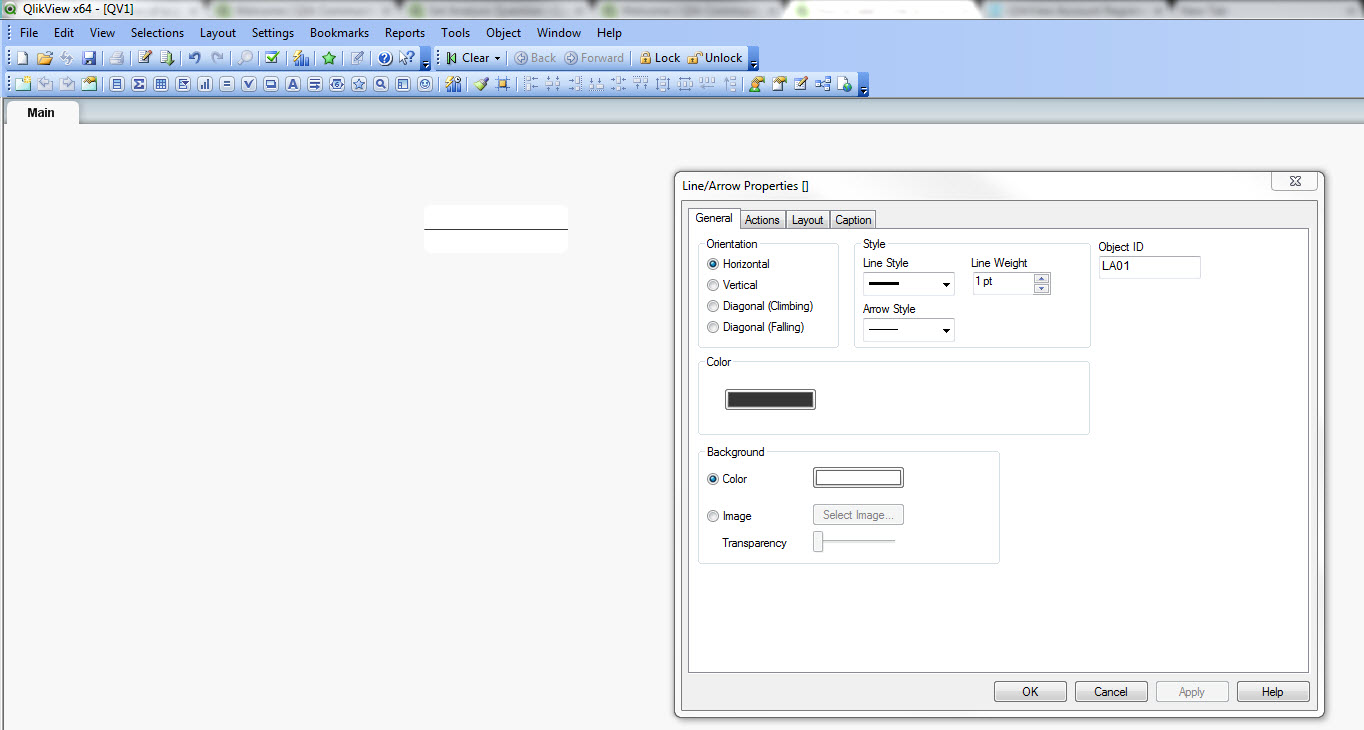This screenshot has height=730, width=1364.
Task: Open the Edit Script icon
Action: 145,58
